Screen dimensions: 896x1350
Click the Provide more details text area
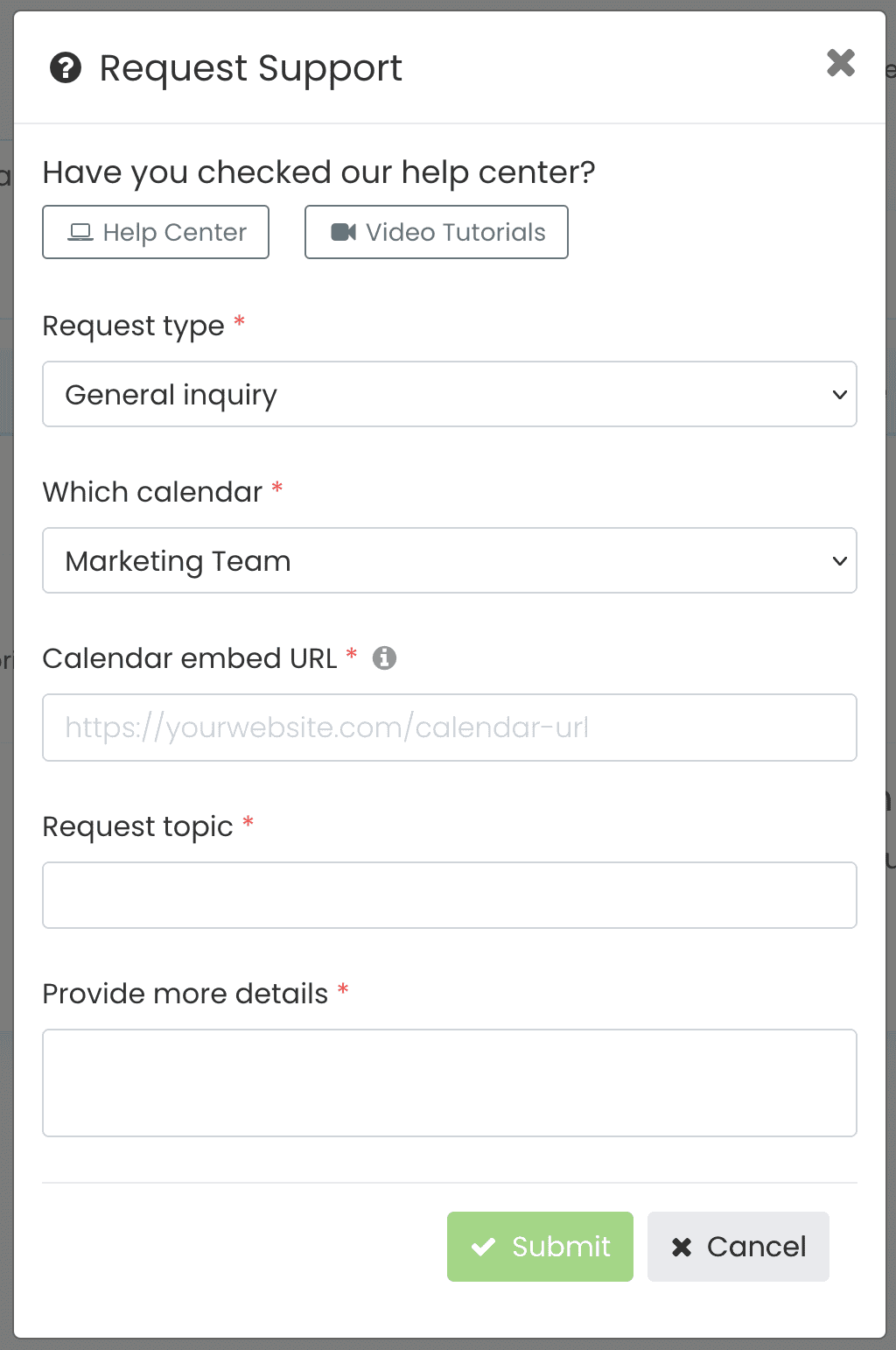click(x=449, y=1082)
